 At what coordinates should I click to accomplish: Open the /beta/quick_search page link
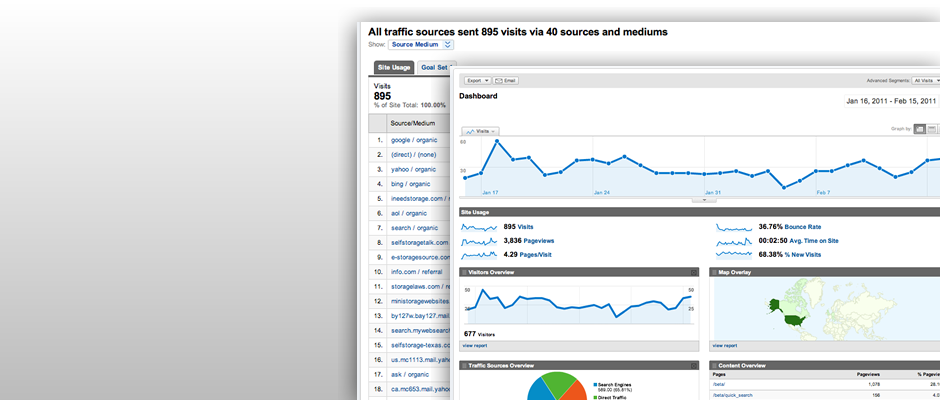pyautogui.click(x=732, y=395)
